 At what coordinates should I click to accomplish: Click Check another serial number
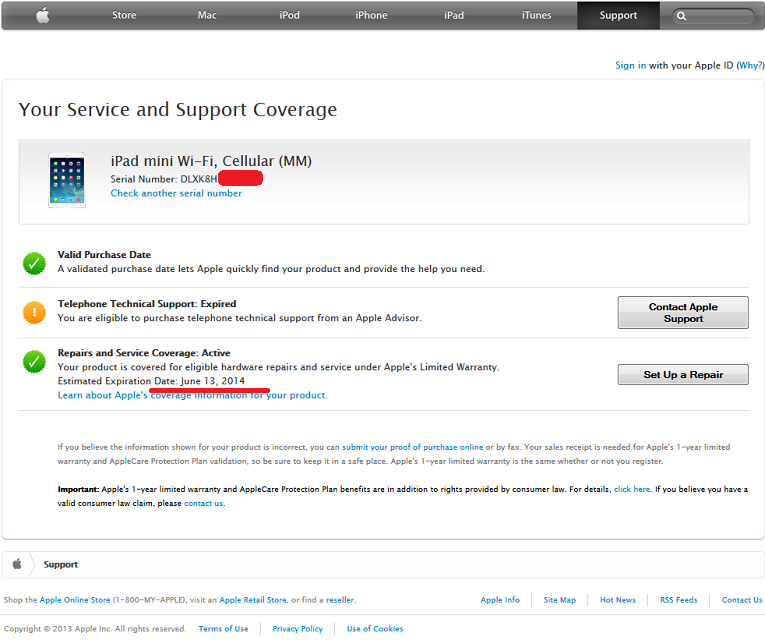pyautogui.click(x=176, y=193)
